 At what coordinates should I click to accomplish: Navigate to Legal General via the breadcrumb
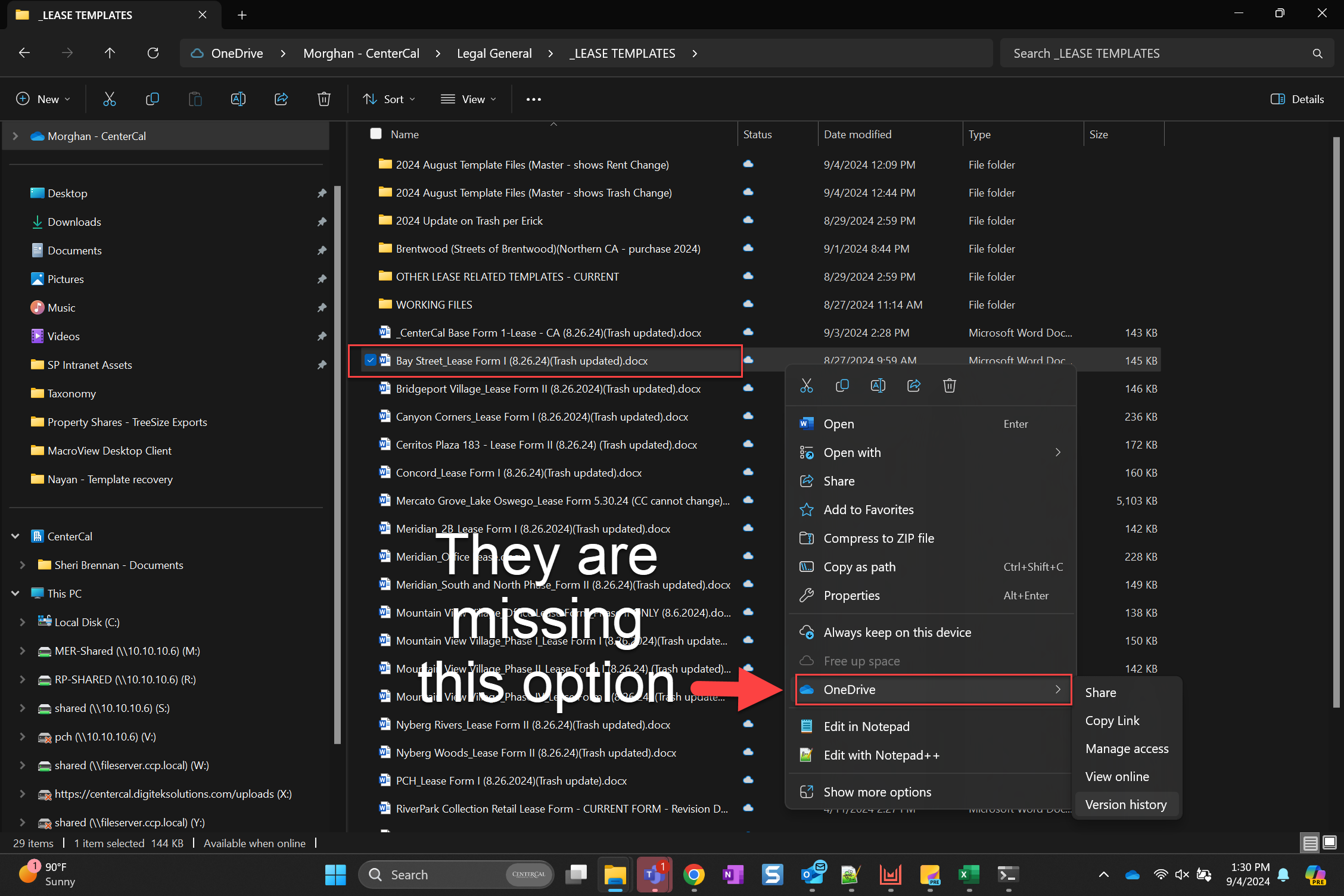click(x=494, y=53)
